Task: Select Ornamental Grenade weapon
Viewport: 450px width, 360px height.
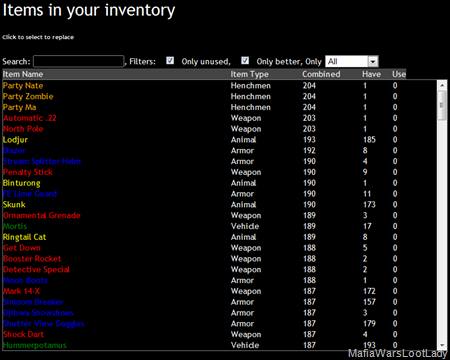Action: tap(42, 215)
